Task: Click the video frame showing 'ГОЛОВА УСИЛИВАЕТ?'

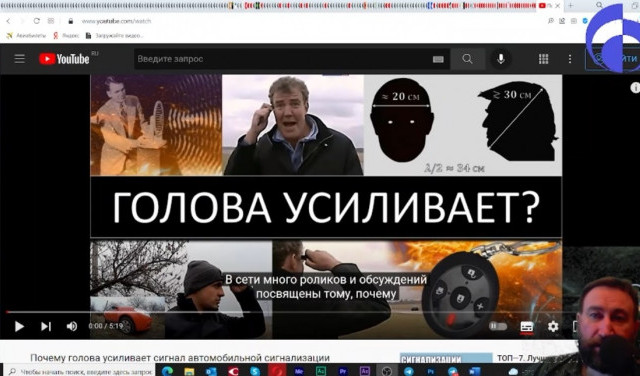Action: [326, 207]
